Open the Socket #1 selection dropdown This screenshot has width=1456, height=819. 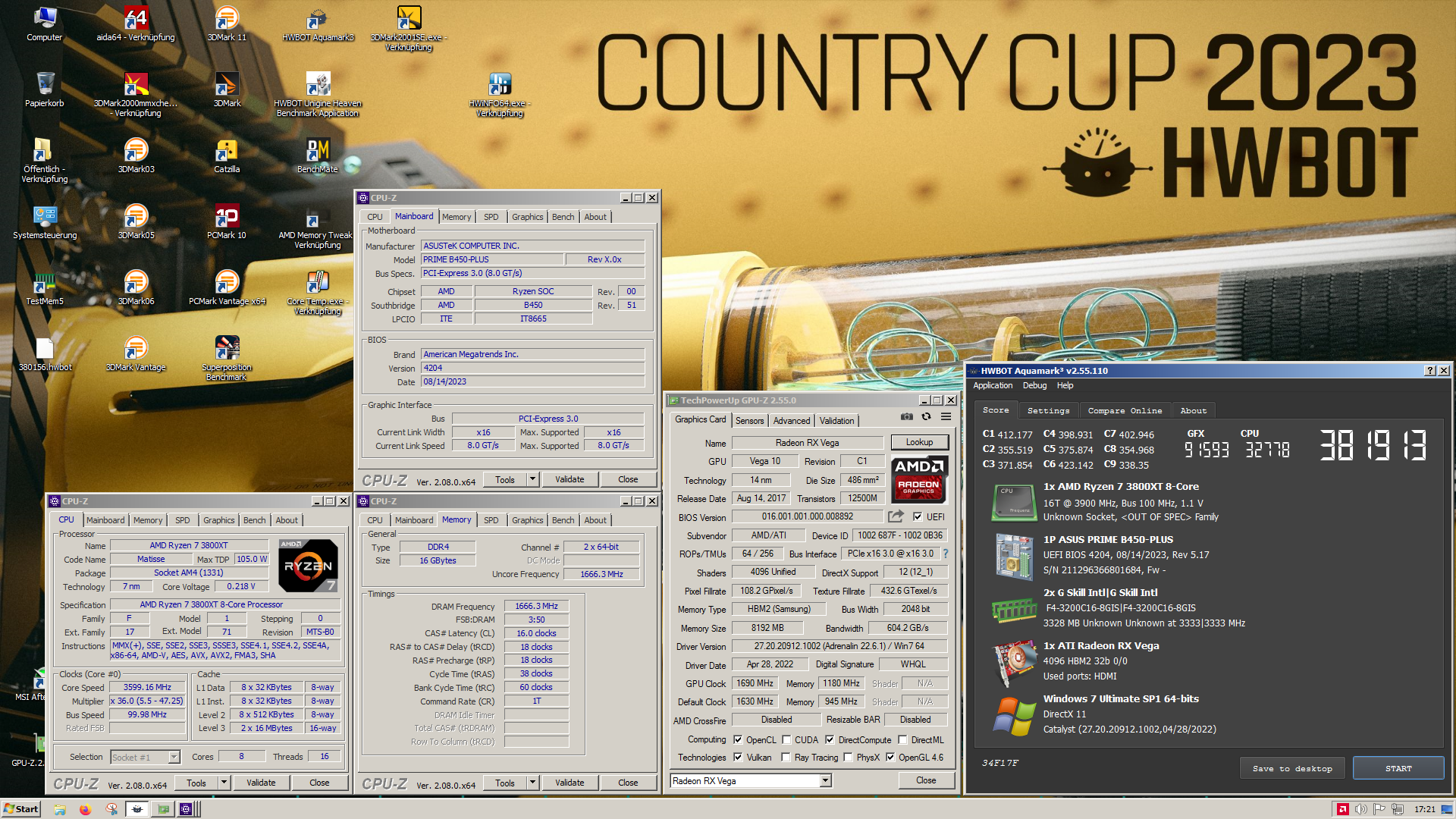coord(174,757)
